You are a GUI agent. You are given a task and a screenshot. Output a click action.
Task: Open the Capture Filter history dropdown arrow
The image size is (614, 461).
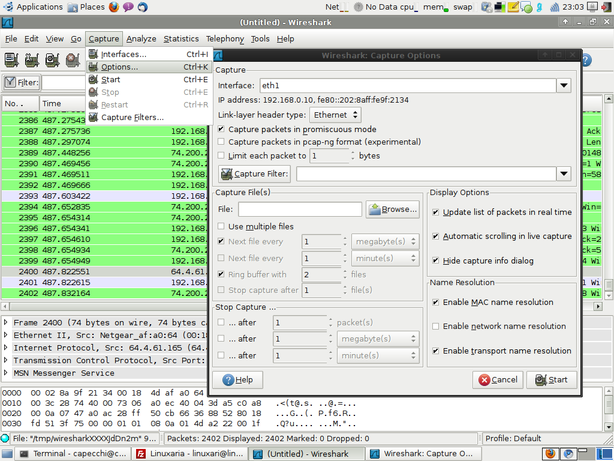[x=564, y=174]
